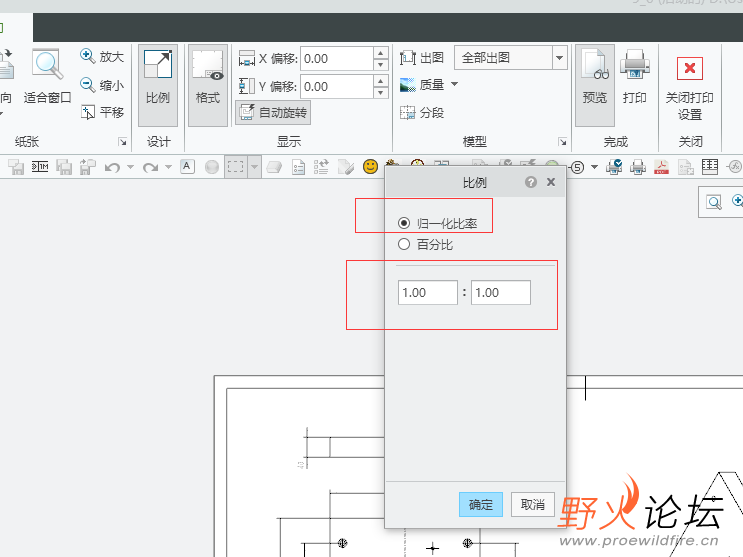Viewport: 743px width, 557px height.
Task: Click the text box A icon
Action: (x=187, y=166)
